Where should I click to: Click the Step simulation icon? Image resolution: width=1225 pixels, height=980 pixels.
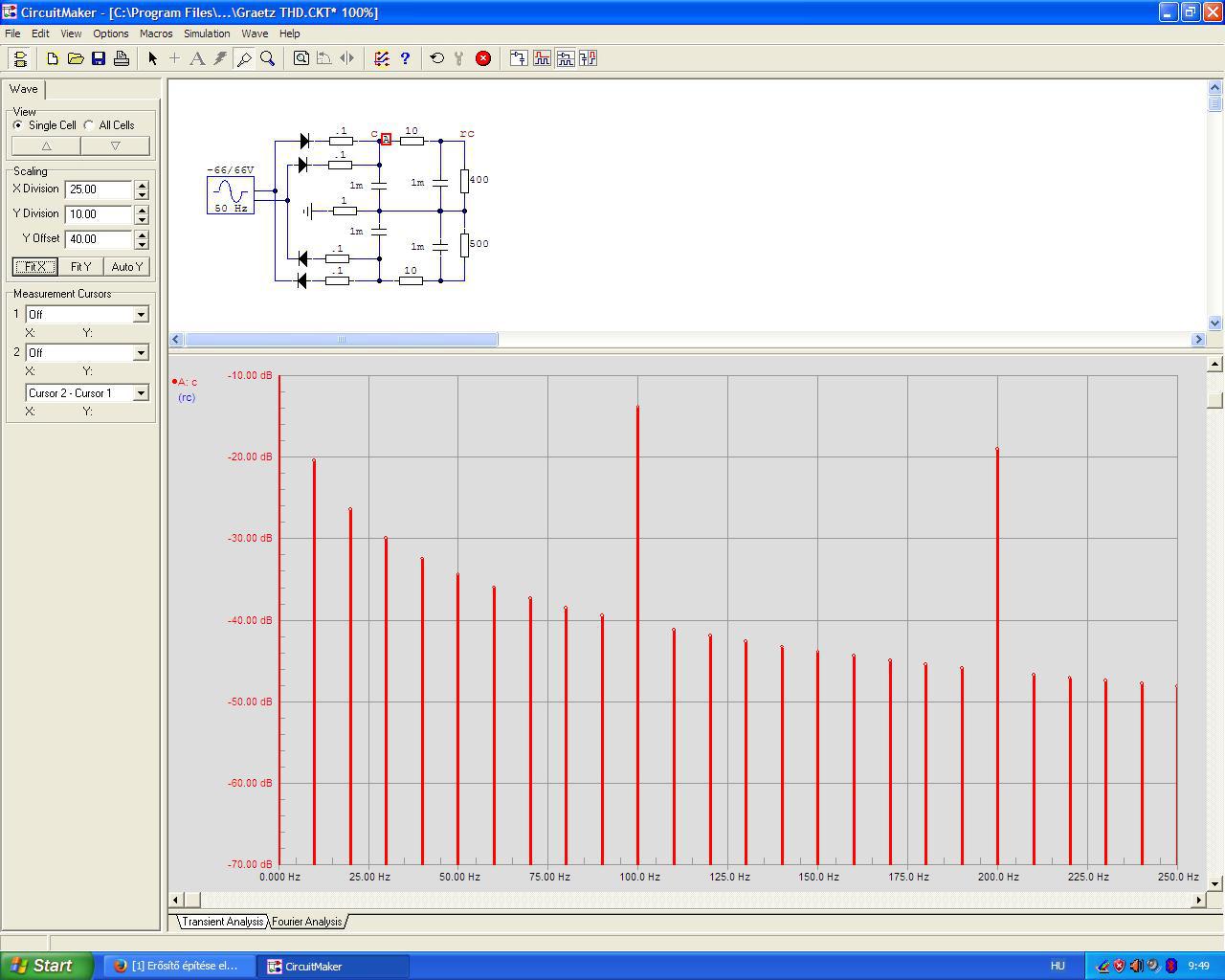tap(459, 58)
